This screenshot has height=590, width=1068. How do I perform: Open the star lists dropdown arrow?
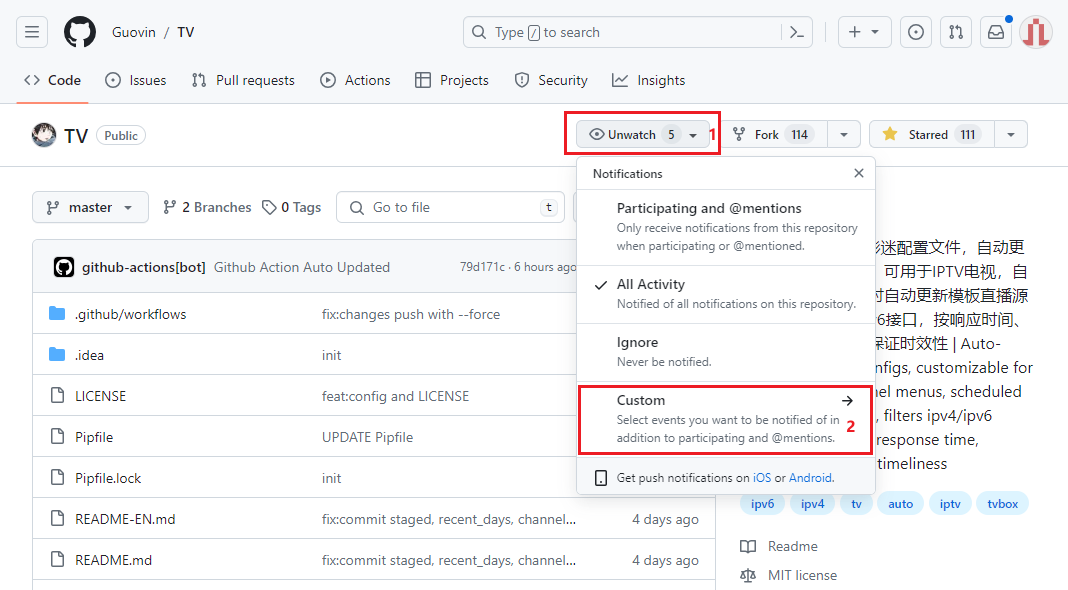1011,134
